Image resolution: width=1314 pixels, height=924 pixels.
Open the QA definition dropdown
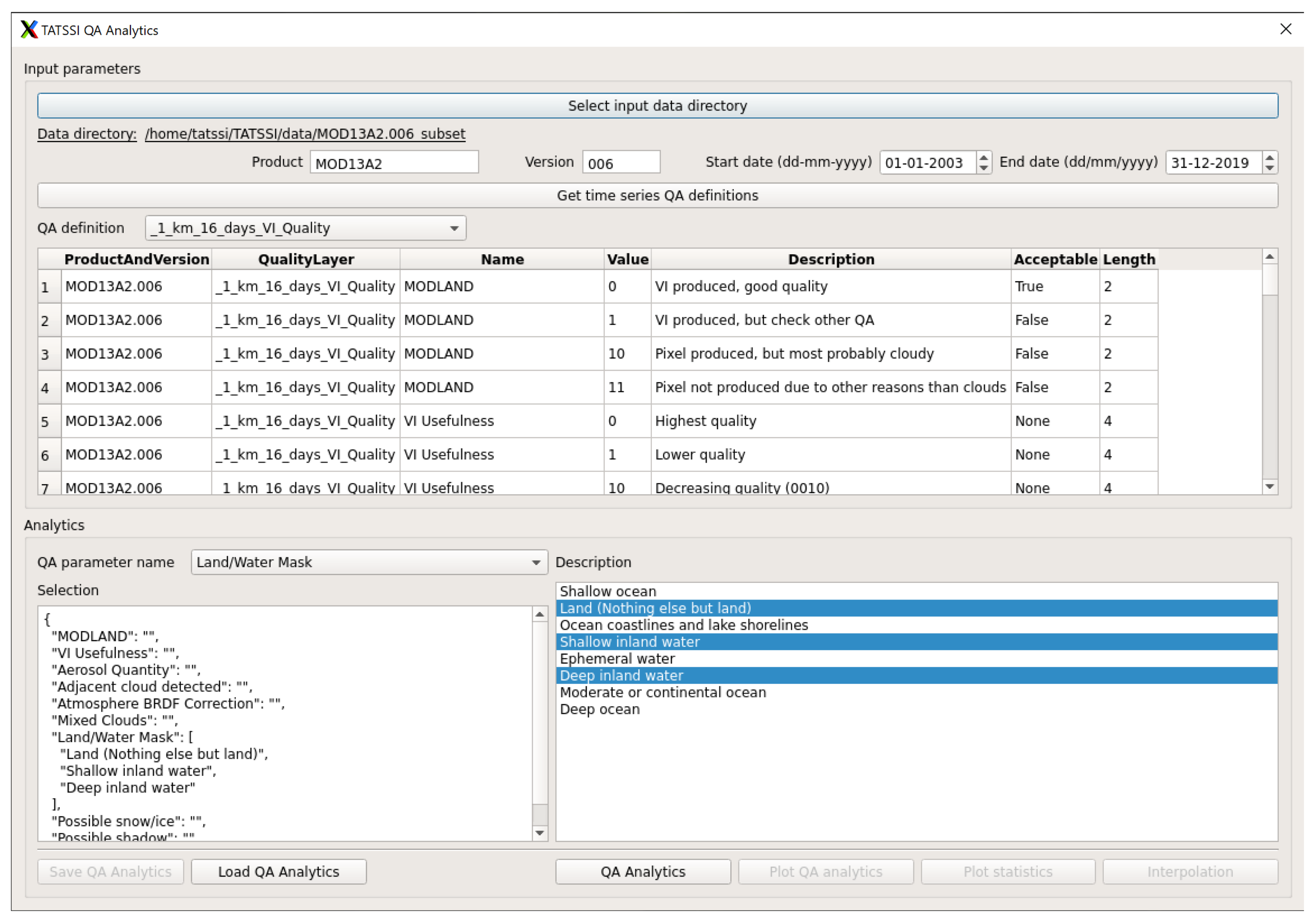tap(305, 228)
